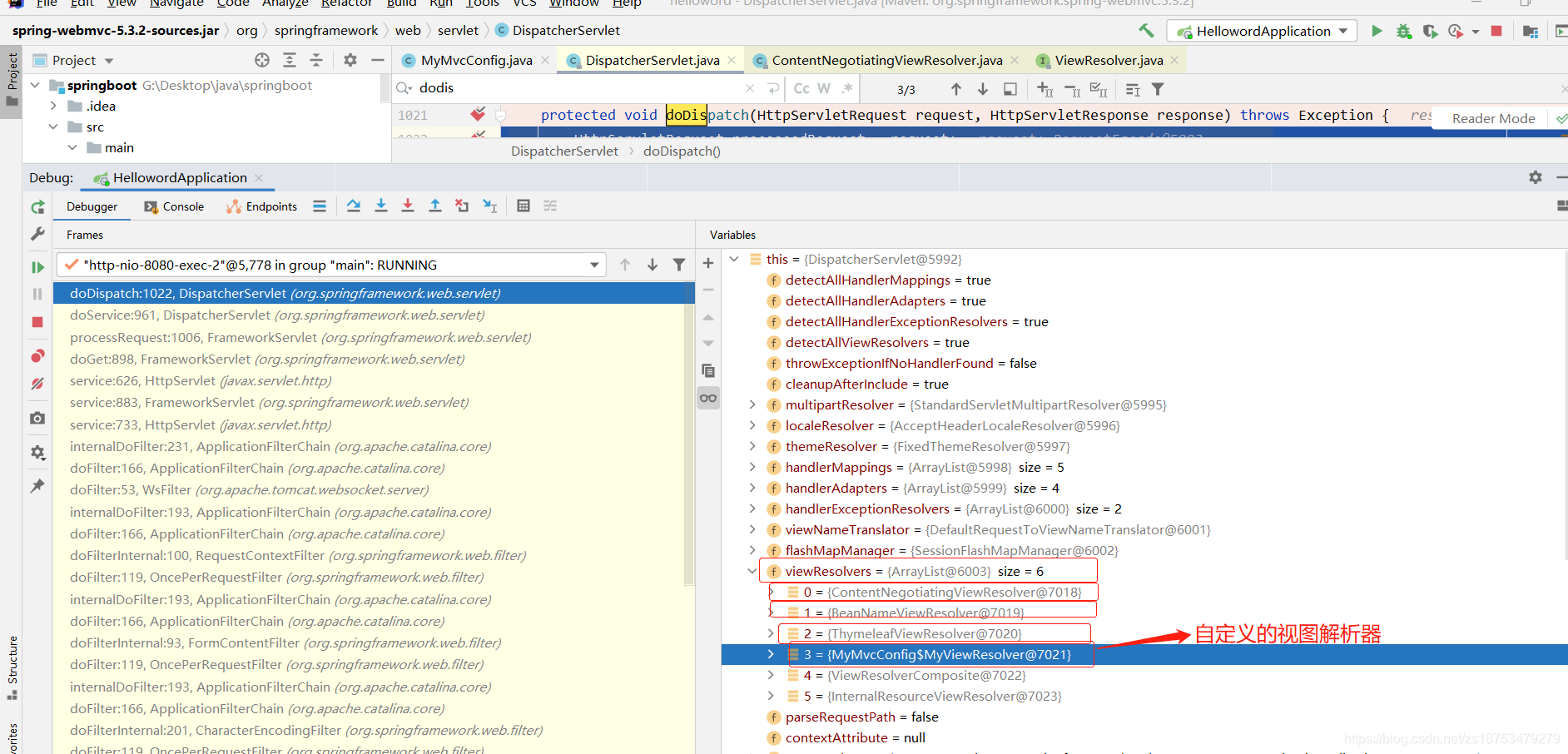Drop Frame using the red X icon
The height and width of the screenshot is (754, 1568).
(462, 206)
